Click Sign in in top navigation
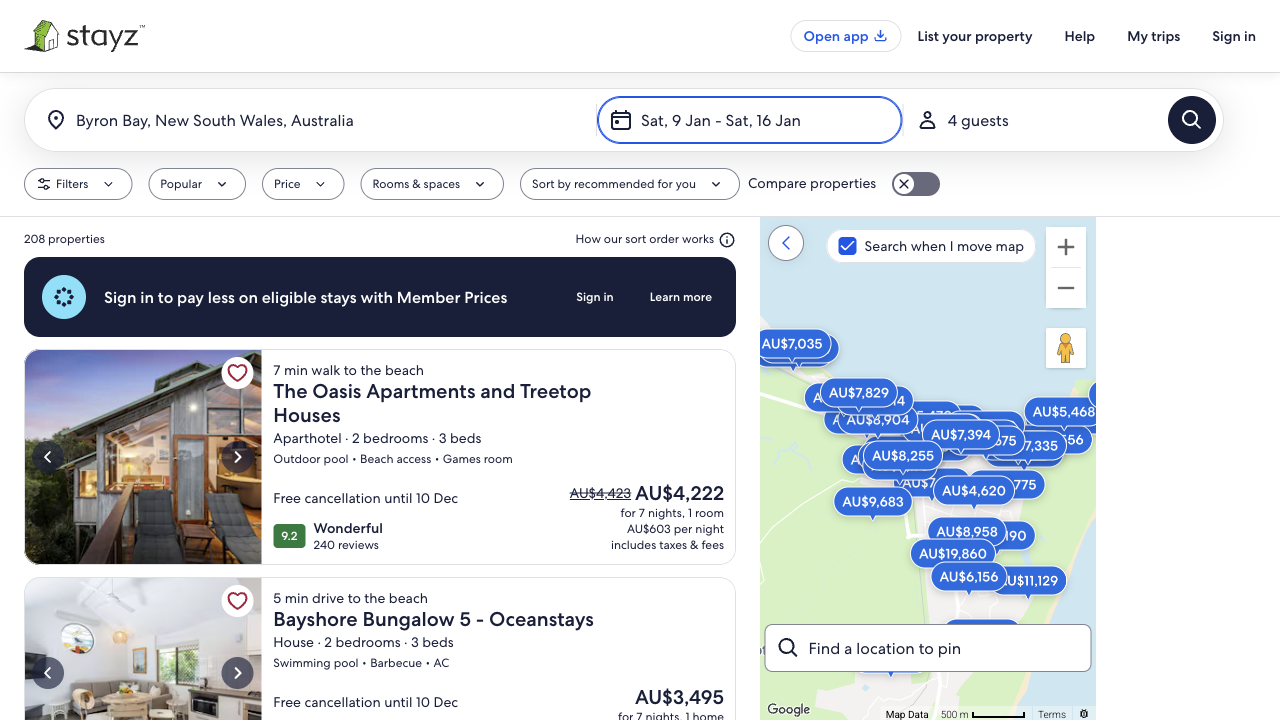Viewport: 1280px width, 720px height. 1234,36
